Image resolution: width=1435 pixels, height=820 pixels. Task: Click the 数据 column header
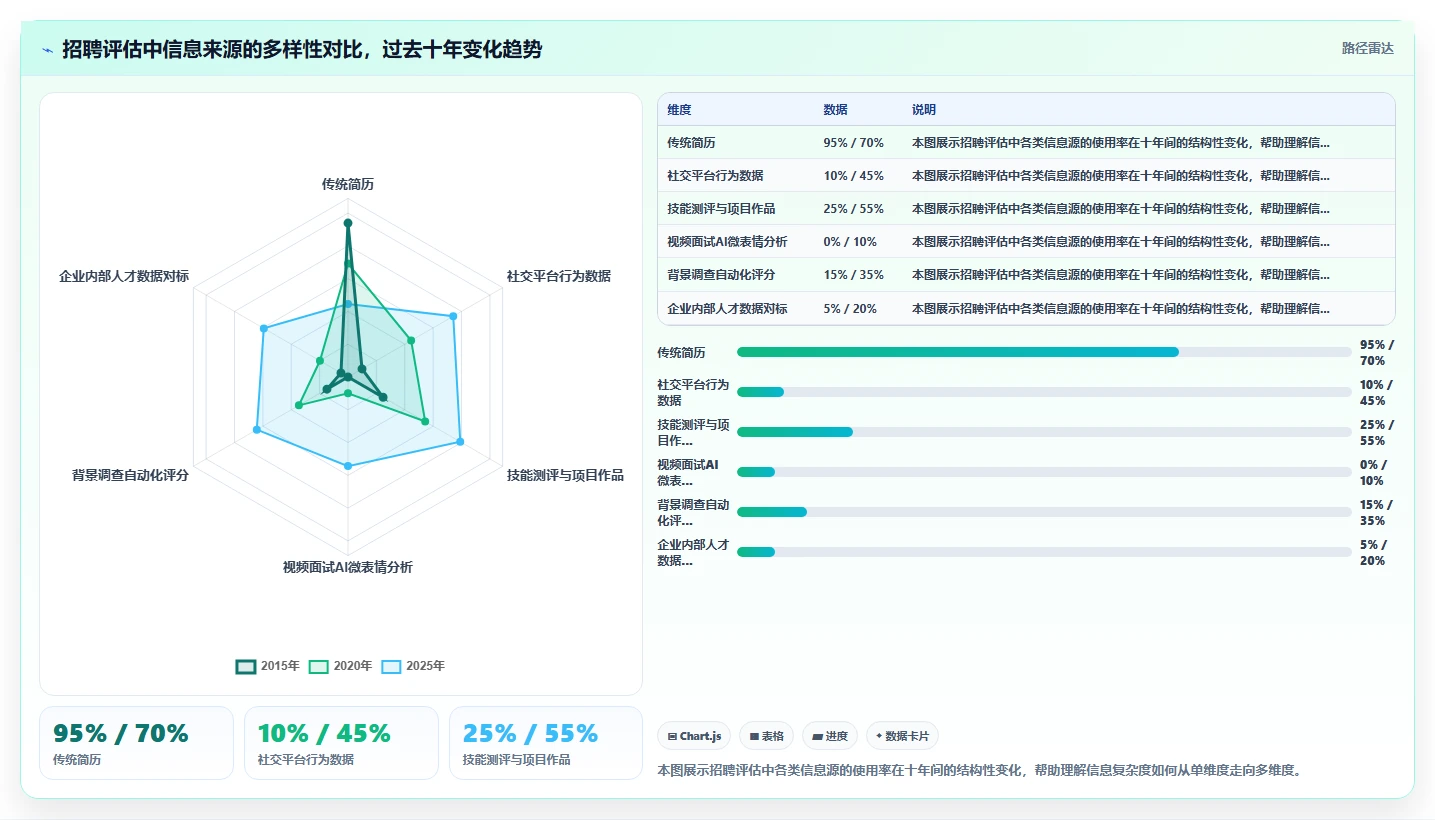[835, 110]
